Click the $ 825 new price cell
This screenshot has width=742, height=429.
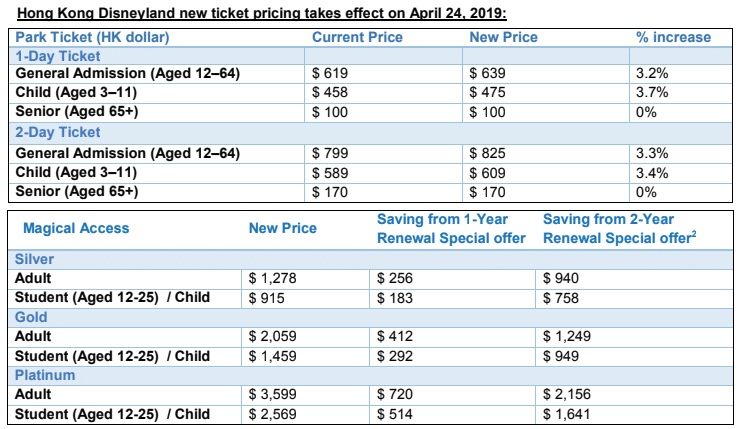tap(488, 153)
